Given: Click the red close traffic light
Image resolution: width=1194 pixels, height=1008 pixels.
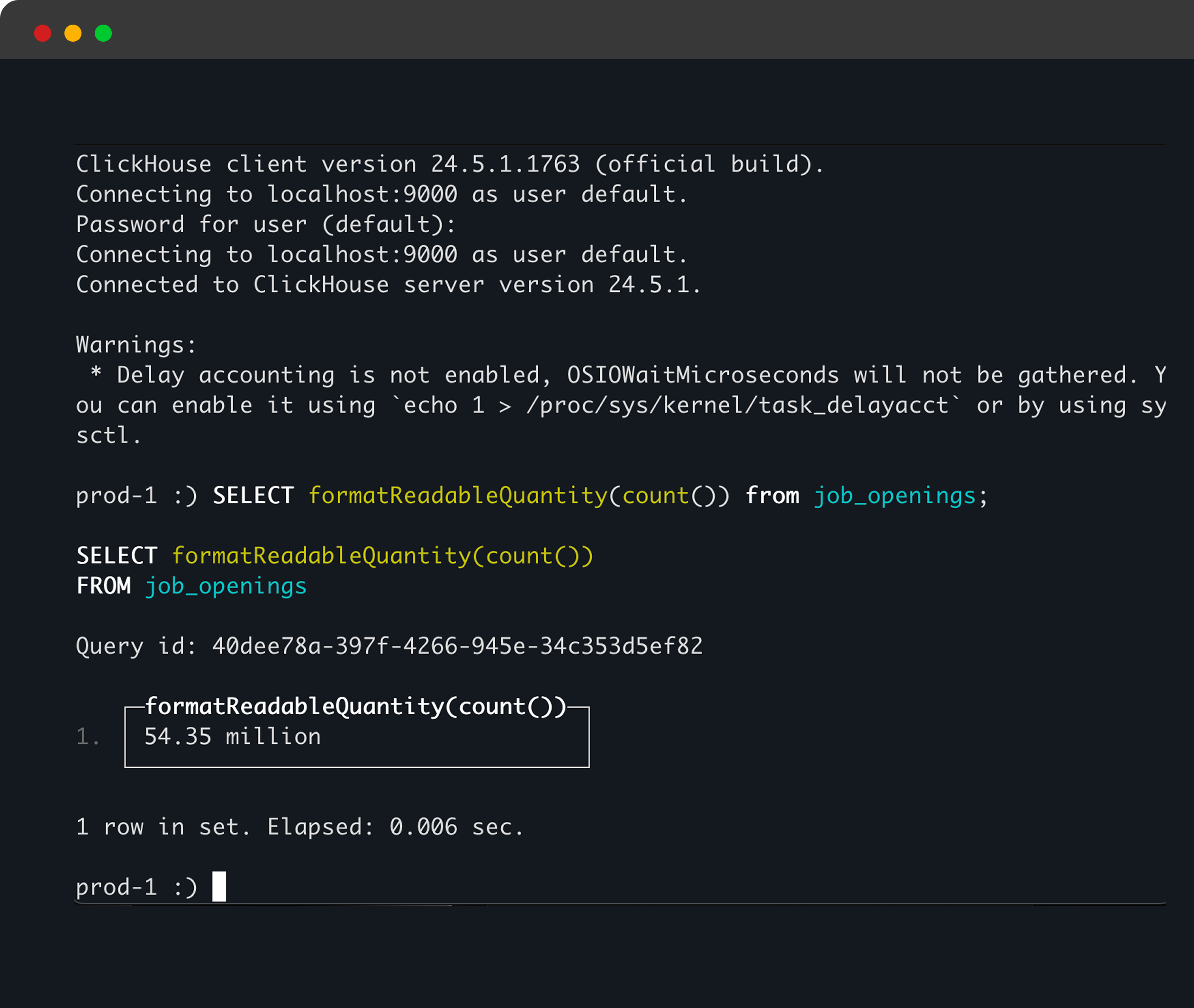Looking at the screenshot, I should click(42, 33).
